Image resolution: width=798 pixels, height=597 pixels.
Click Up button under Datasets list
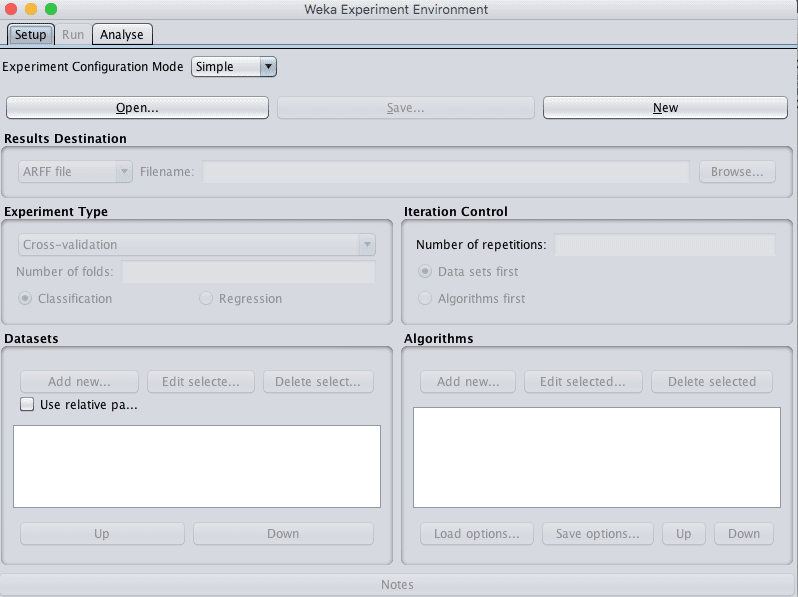point(102,534)
